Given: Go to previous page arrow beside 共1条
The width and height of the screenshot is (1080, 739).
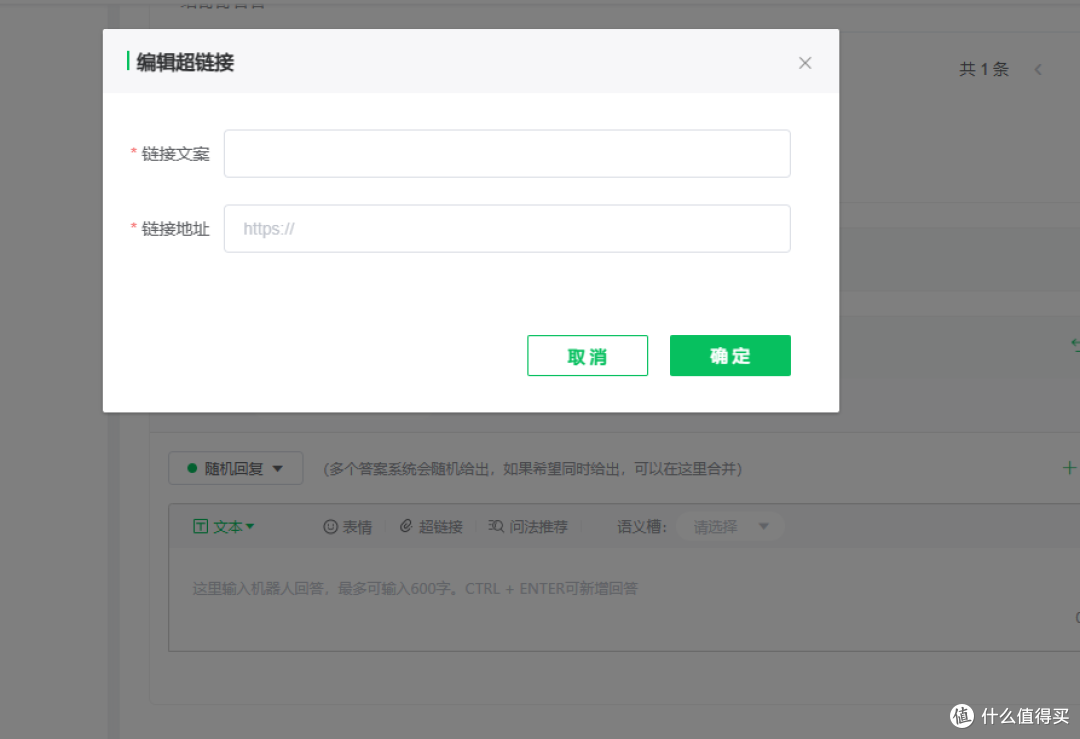Looking at the screenshot, I should [1038, 70].
